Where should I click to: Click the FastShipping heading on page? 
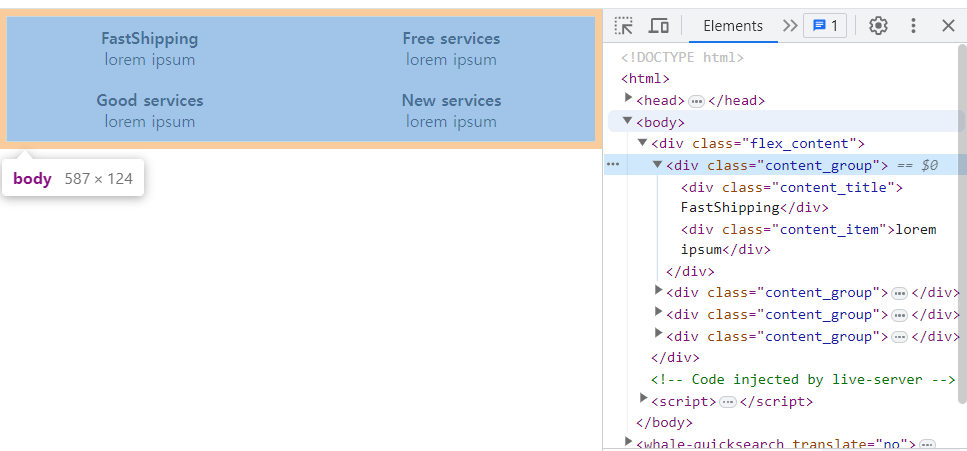[x=150, y=39]
